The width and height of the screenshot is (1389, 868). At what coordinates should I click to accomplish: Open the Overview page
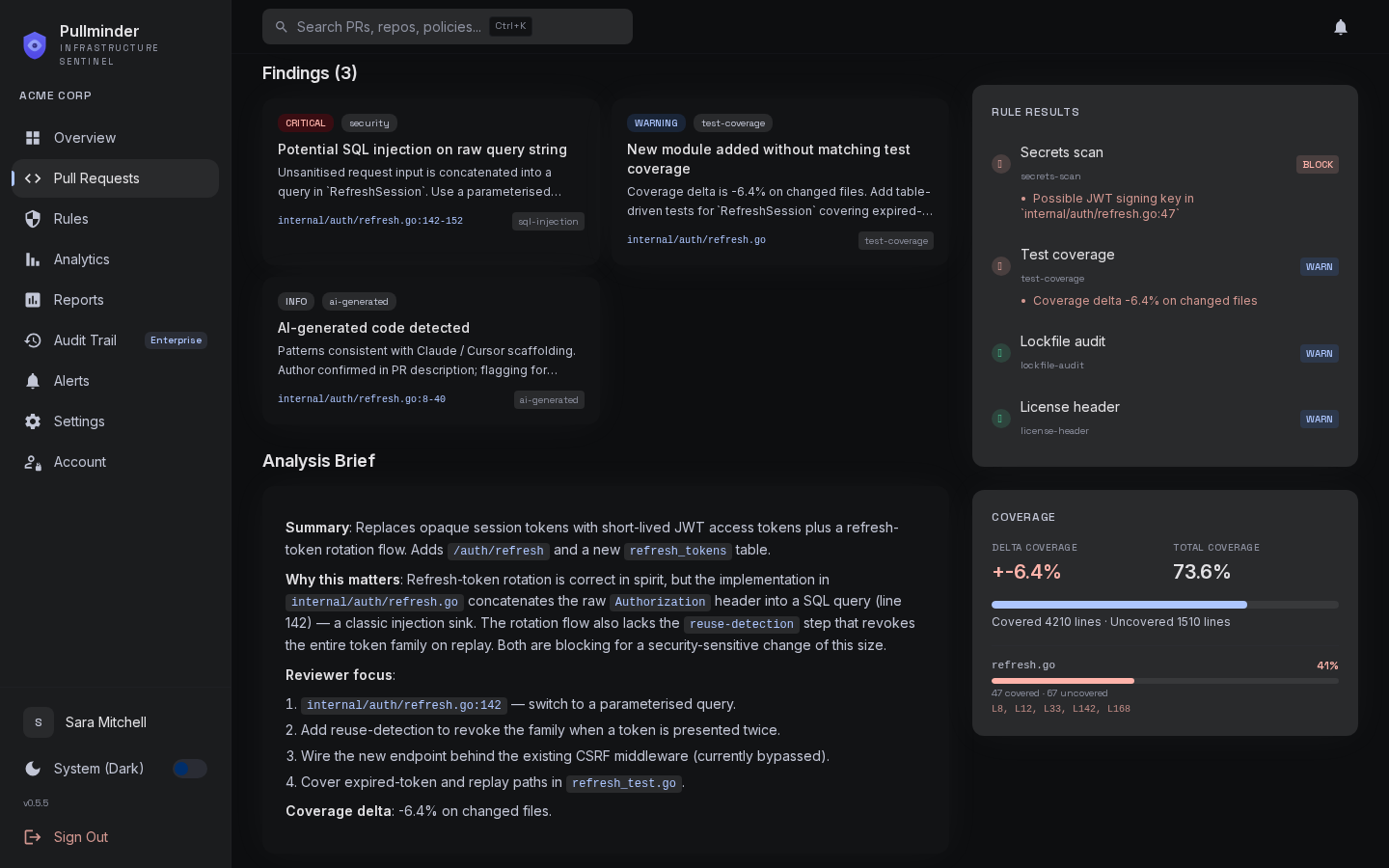click(116, 138)
